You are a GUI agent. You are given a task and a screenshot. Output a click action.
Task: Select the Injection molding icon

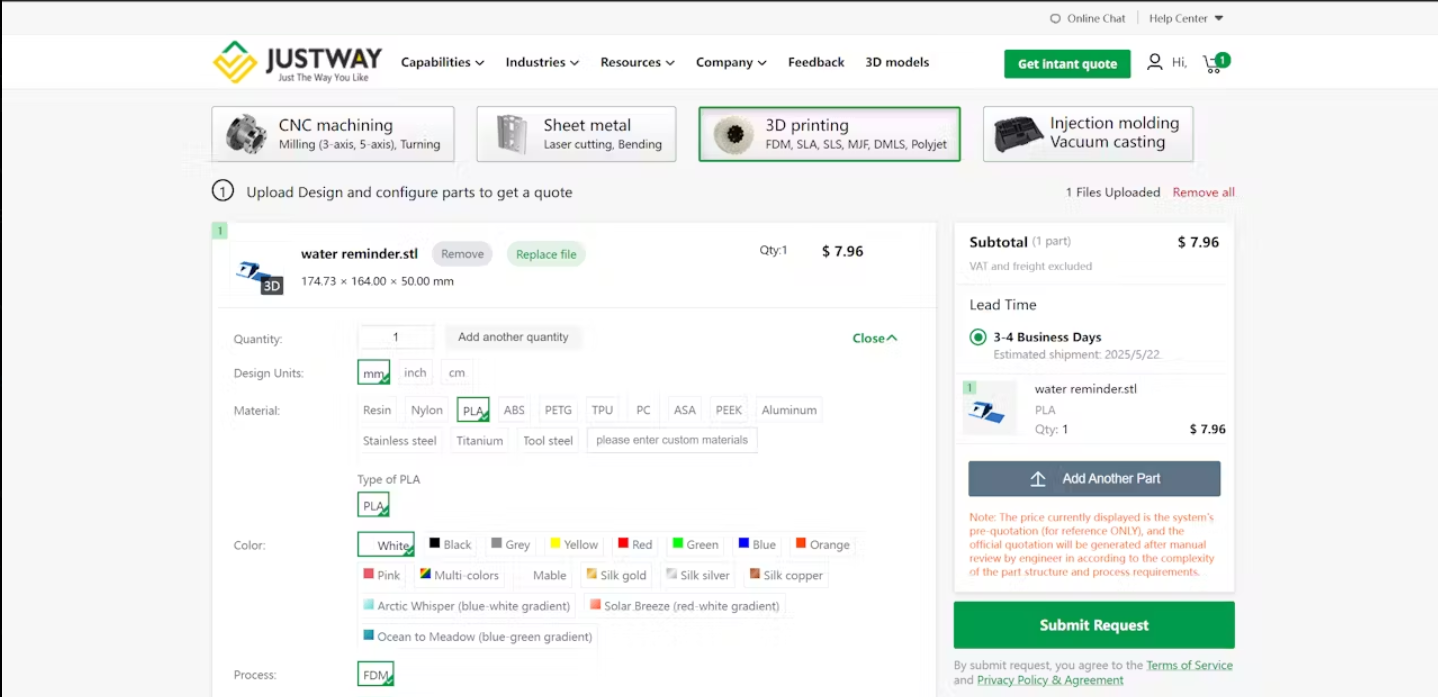[1017, 134]
